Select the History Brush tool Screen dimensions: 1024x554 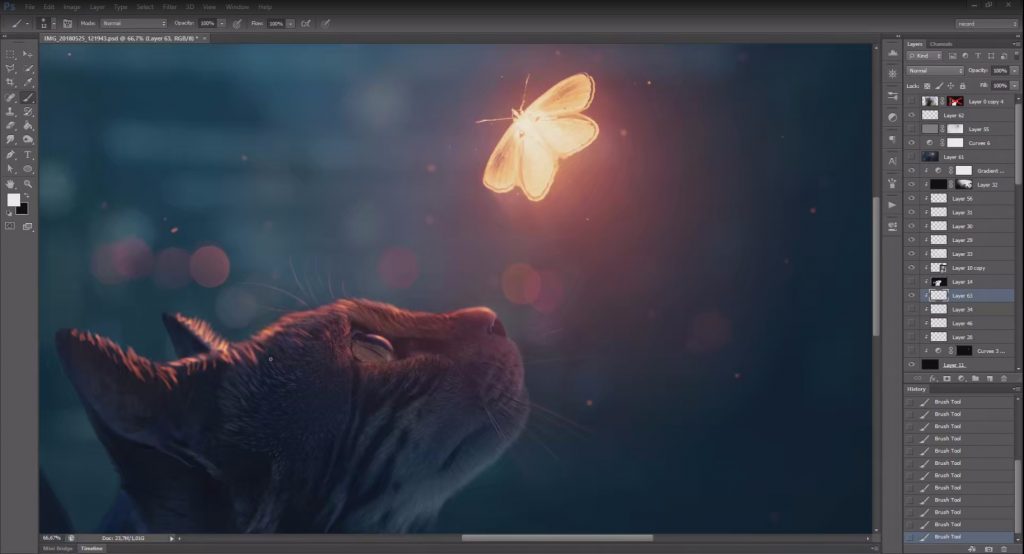point(27,112)
